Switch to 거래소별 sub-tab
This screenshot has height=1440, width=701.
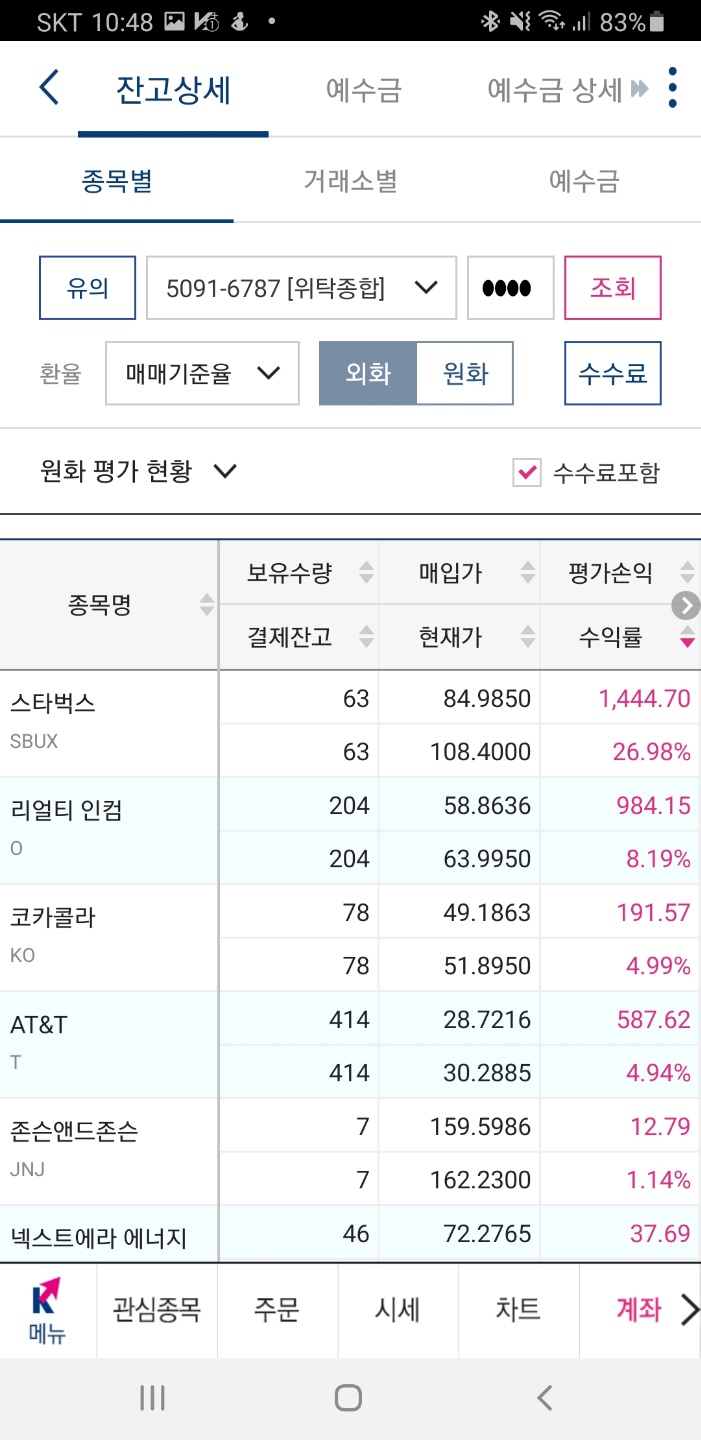(x=350, y=181)
